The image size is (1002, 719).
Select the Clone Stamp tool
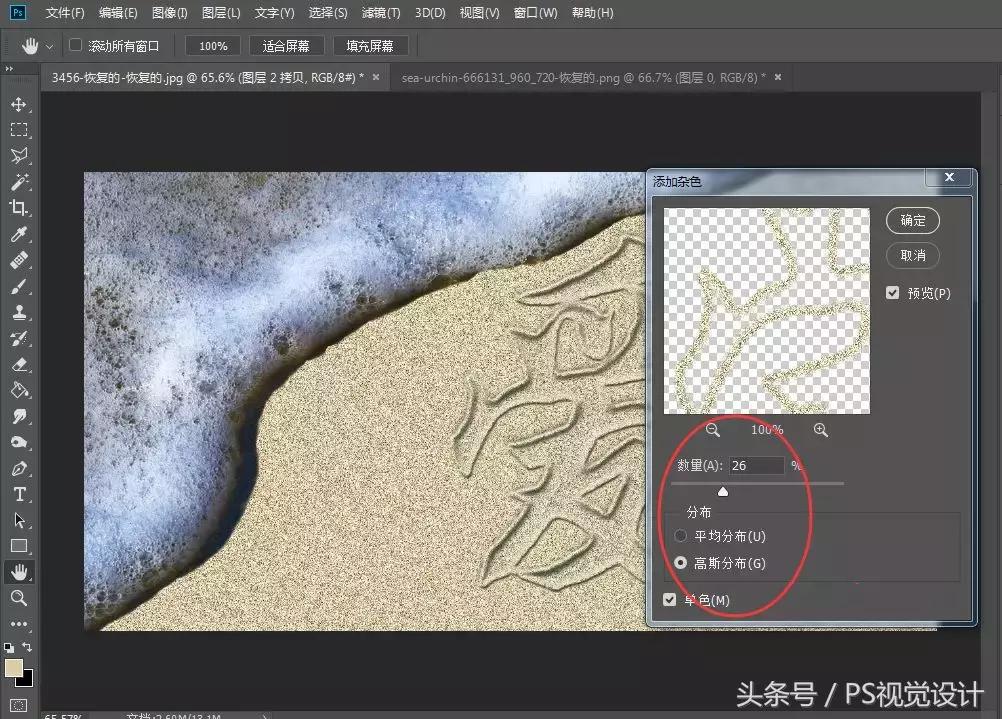coord(20,312)
